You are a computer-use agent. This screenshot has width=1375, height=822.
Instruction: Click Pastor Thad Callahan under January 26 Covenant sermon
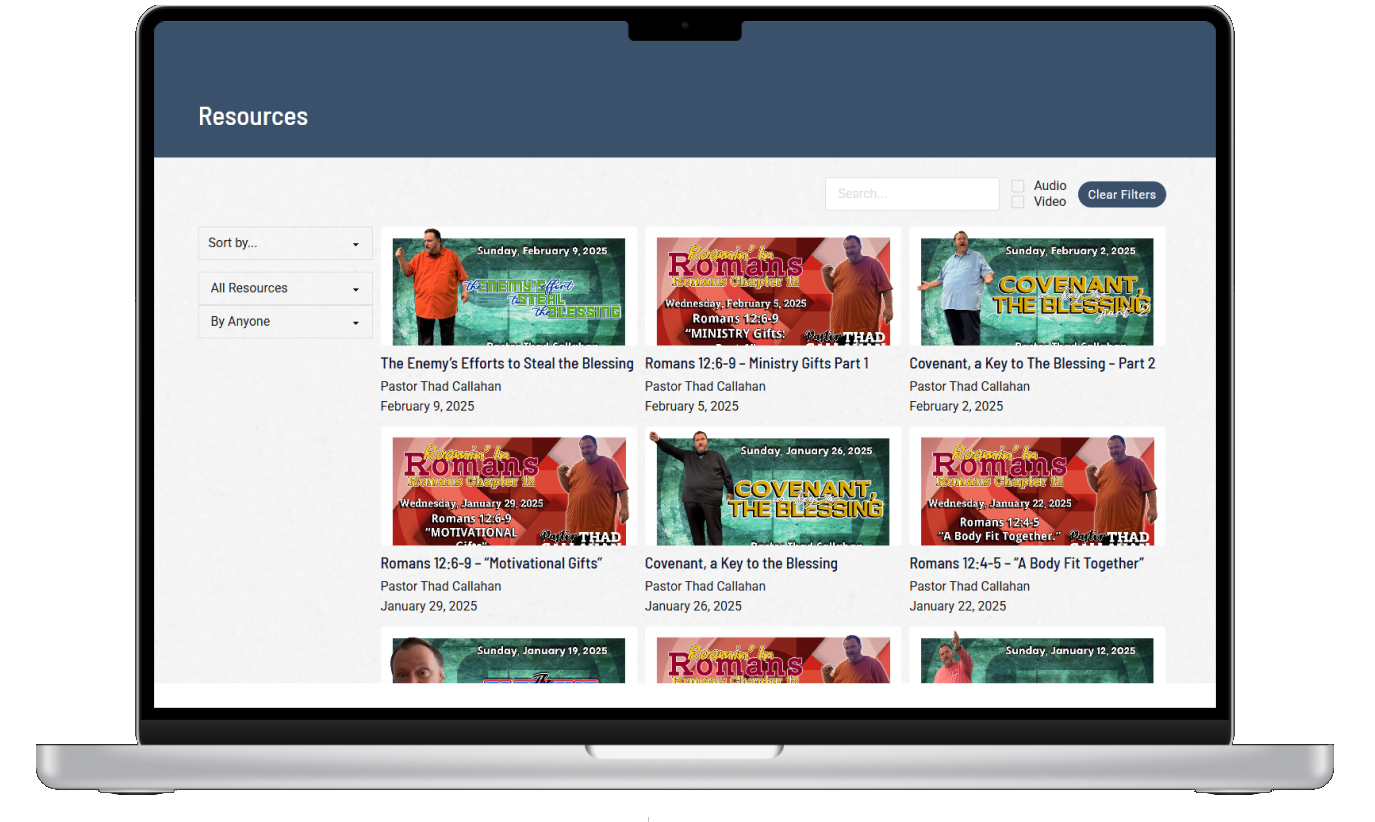tap(705, 587)
